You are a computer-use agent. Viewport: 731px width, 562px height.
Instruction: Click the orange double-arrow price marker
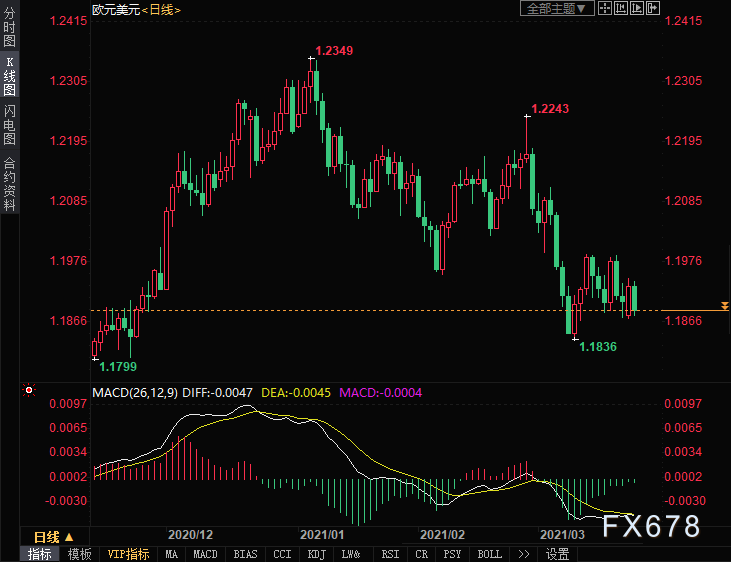(x=723, y=305)
